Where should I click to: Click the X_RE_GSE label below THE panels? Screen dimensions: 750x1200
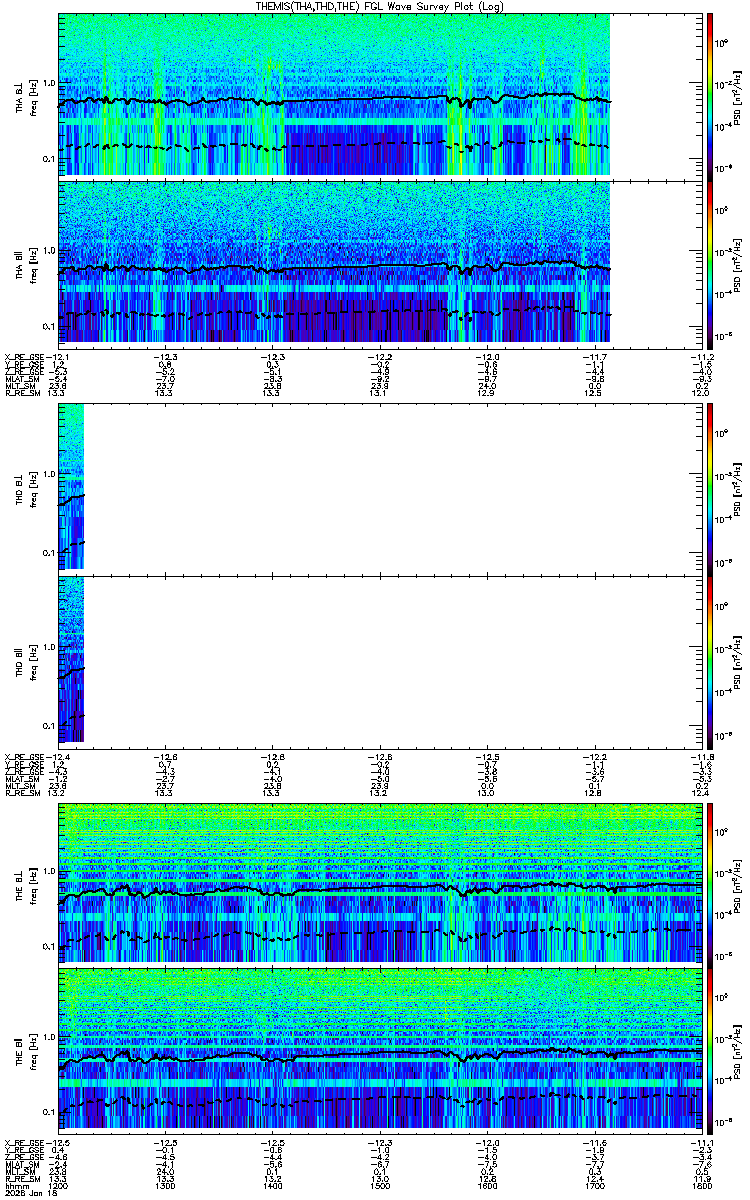[24, 1143]
